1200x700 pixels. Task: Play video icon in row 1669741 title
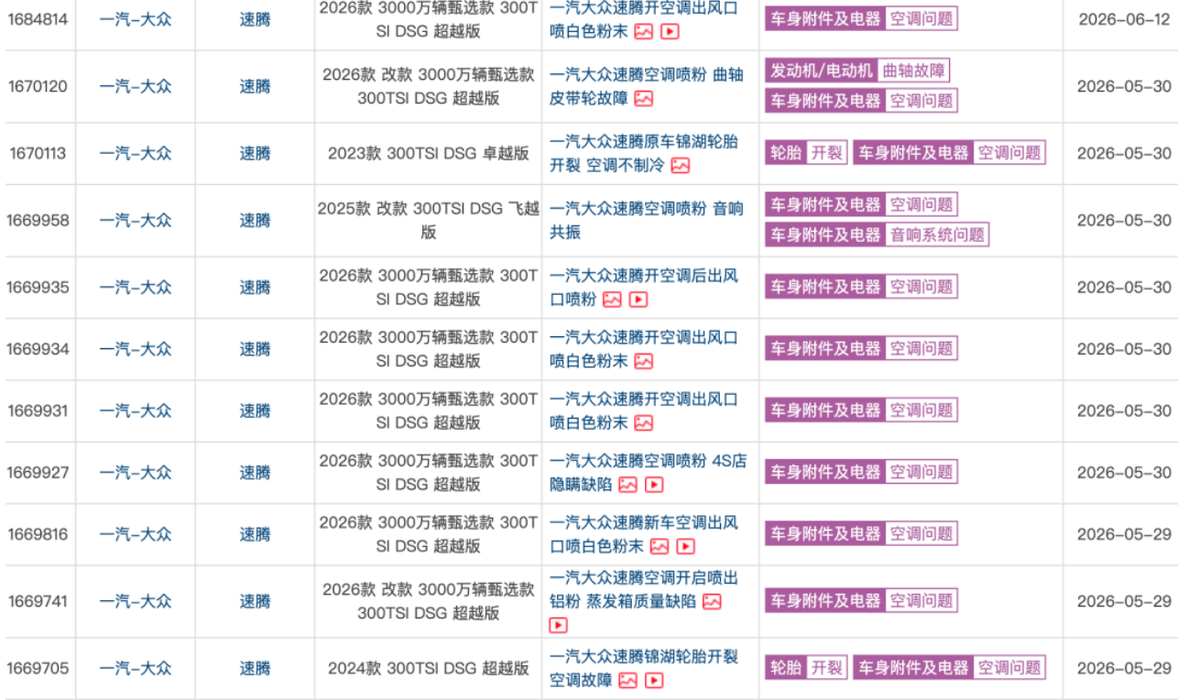tap(558, 625)
